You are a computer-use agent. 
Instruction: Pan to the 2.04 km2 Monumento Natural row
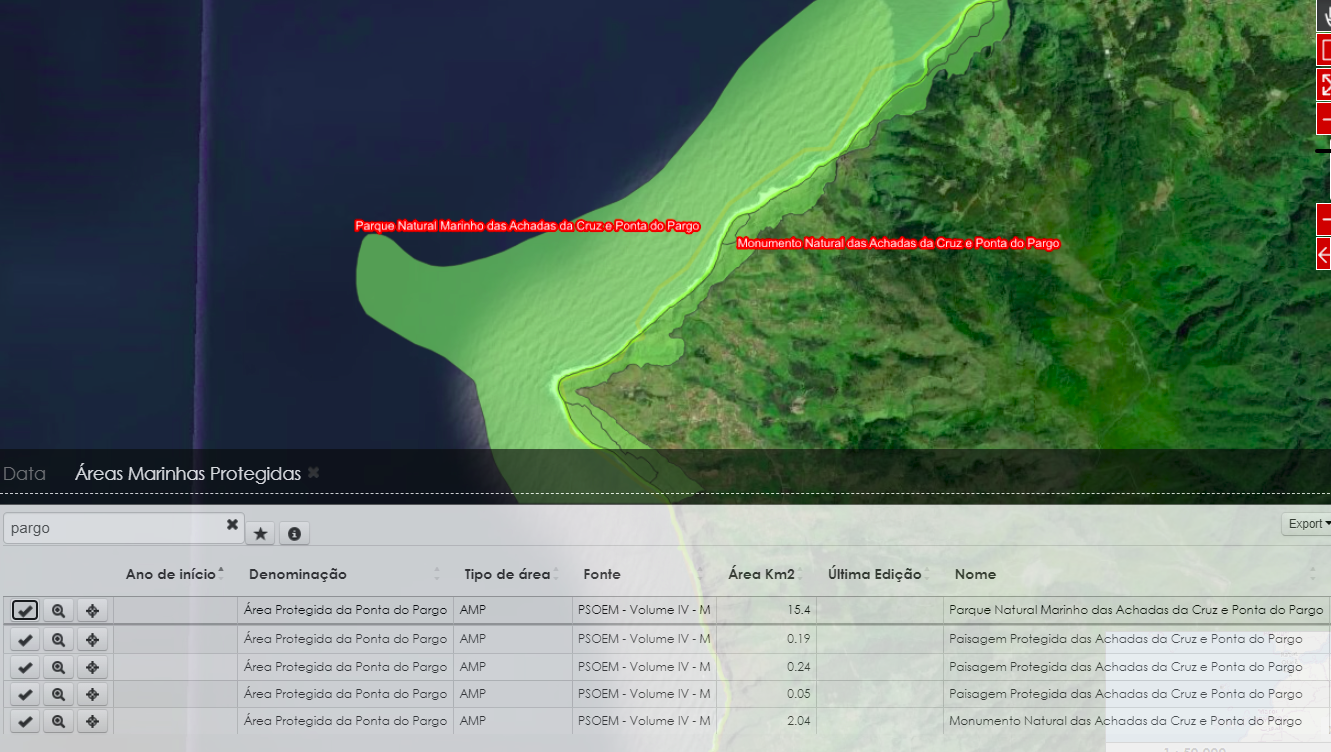(92, 721)
